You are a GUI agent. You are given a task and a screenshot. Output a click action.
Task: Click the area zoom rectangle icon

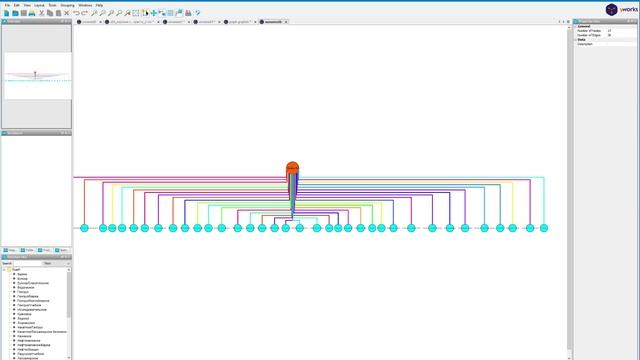click(136, 13)
